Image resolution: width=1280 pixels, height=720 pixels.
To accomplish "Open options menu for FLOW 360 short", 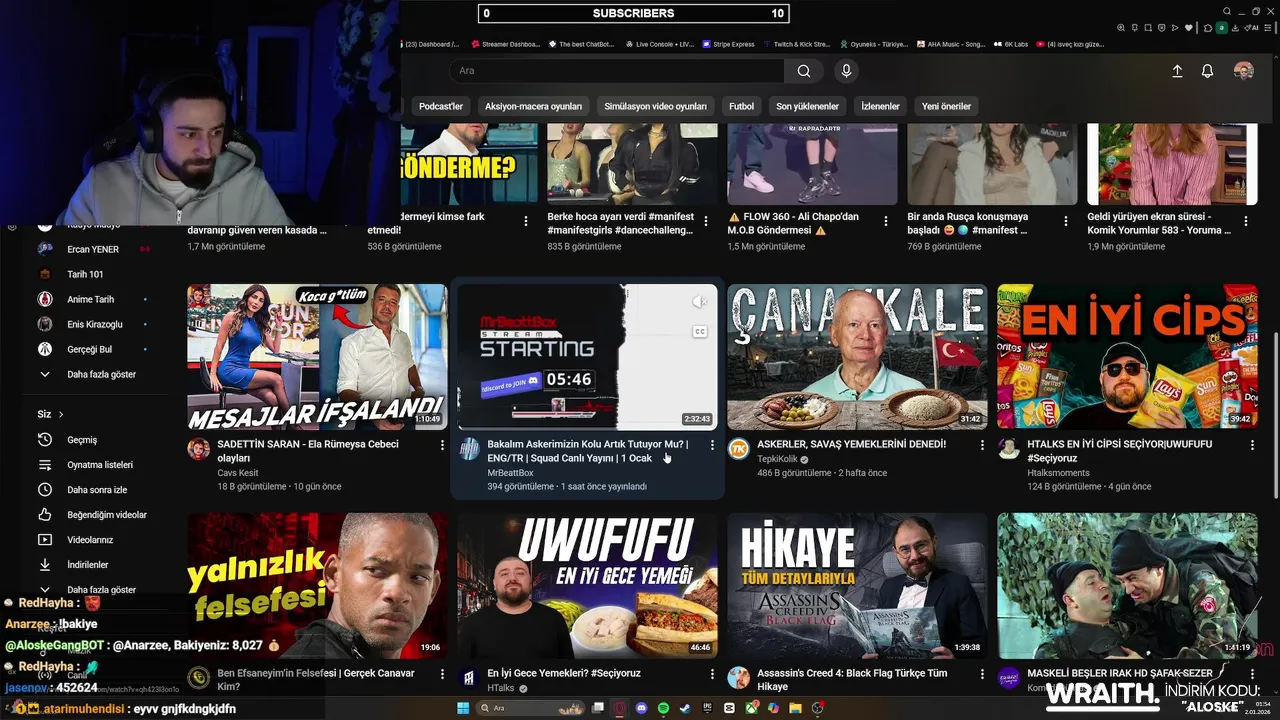I will pyautogui.click(x=886, y=221).
